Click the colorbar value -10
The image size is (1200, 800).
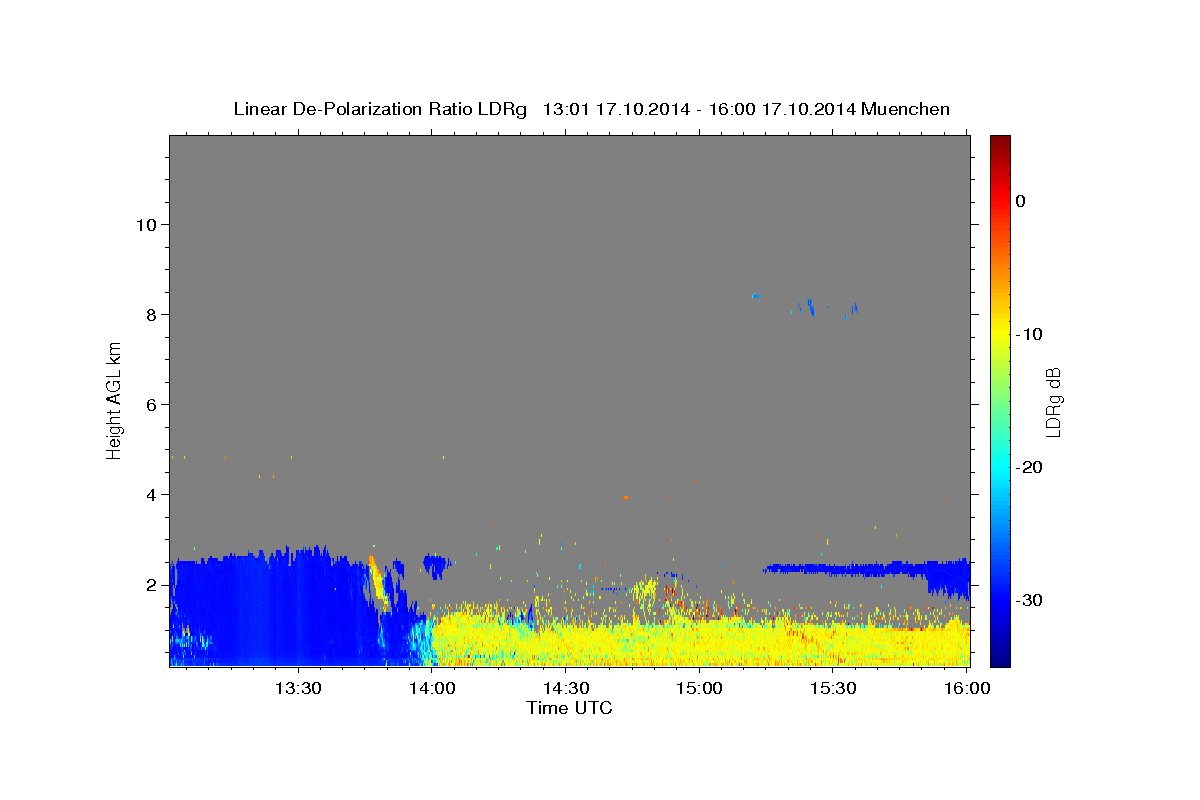1029,334
